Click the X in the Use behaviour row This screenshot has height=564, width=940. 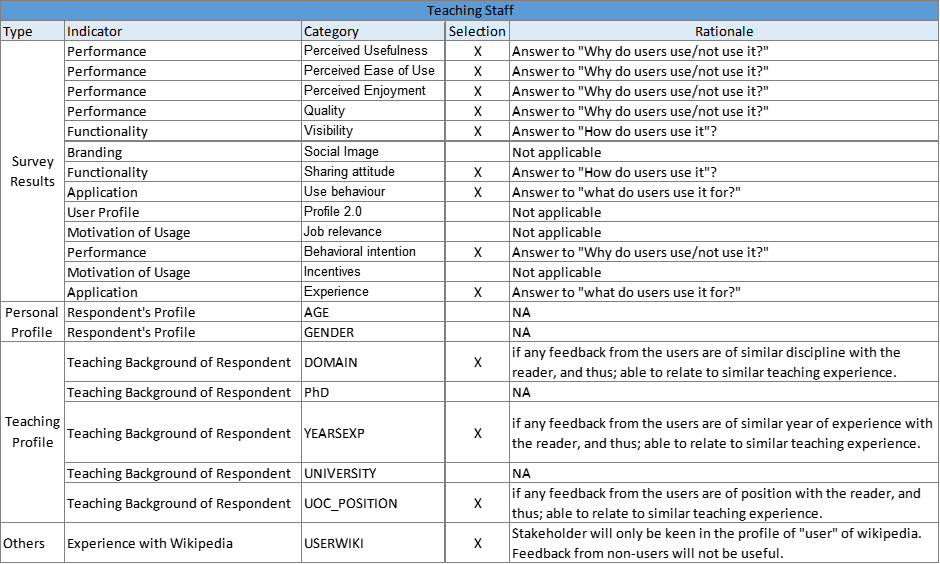point(477,192)
